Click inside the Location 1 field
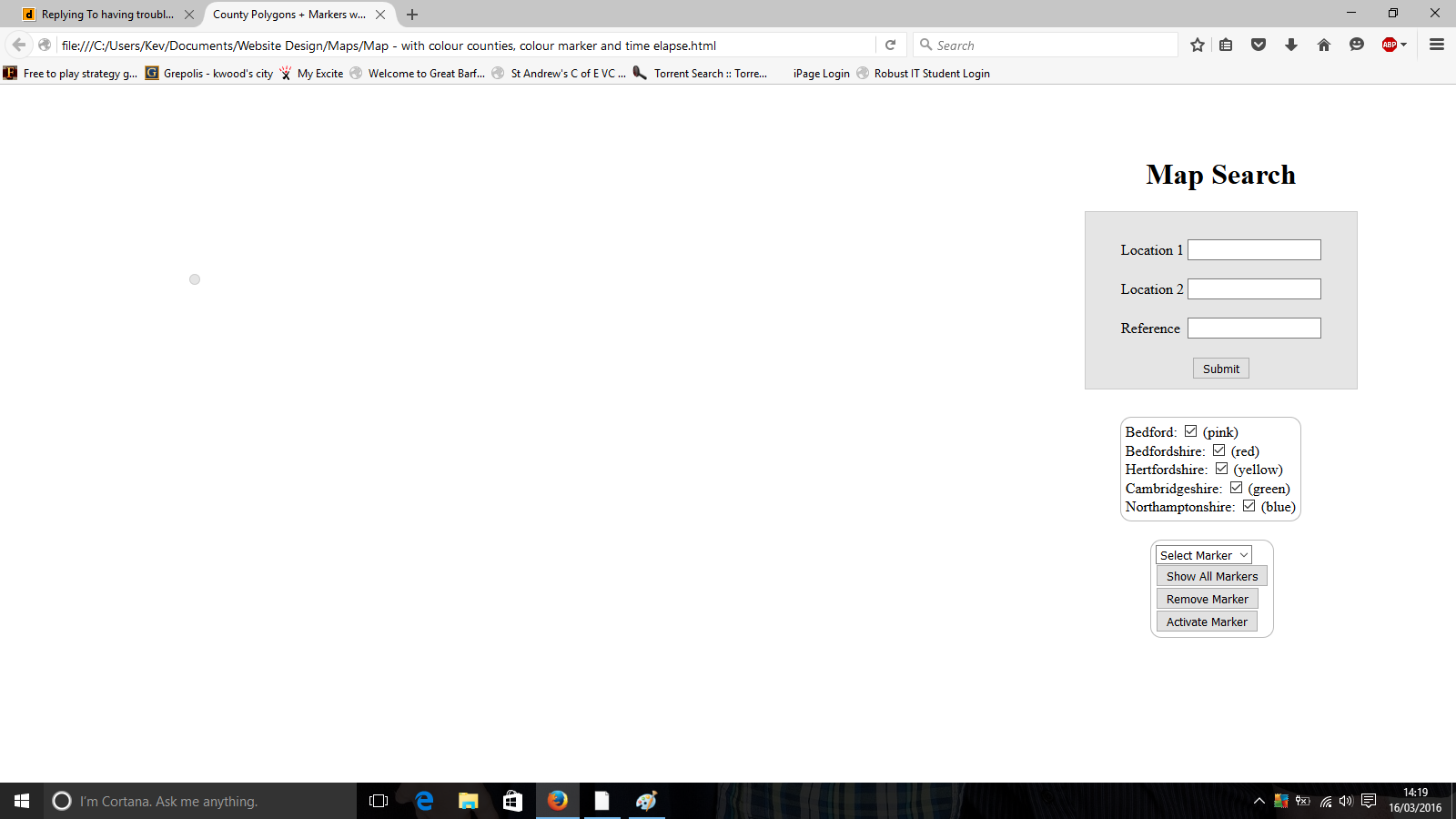Screen dimensions: 1456x819 click(x=1253, y=249)
